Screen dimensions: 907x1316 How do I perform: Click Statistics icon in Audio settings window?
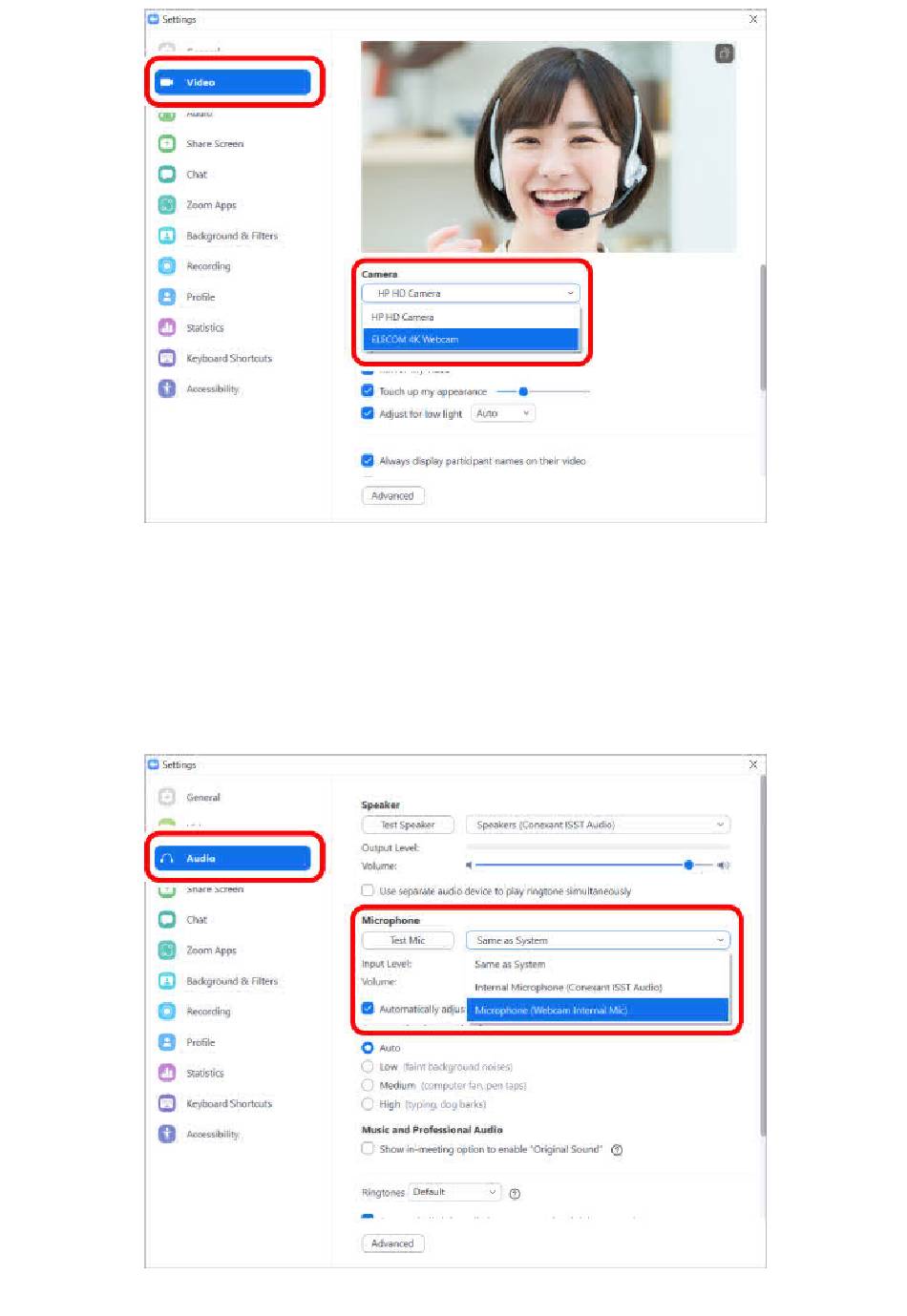167,1073
